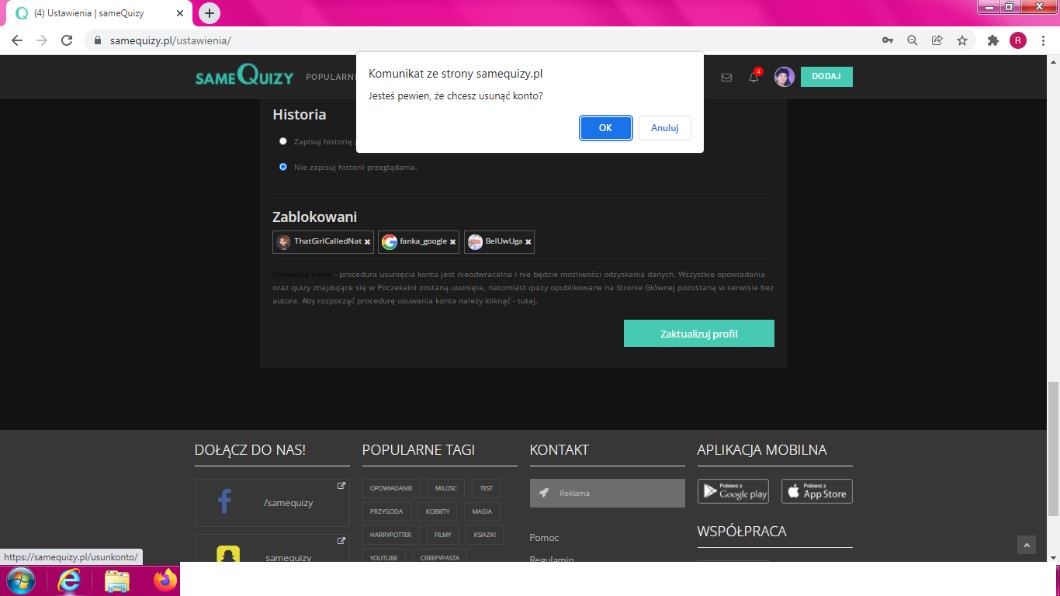Screen dimensions: 1060x596
Task: Click the teal DODAJ button
Action: 826,77
